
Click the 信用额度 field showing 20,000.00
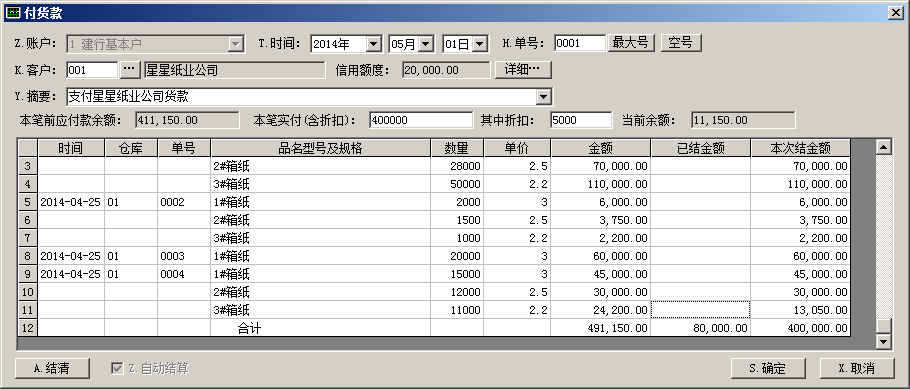(x=446, y=70)
